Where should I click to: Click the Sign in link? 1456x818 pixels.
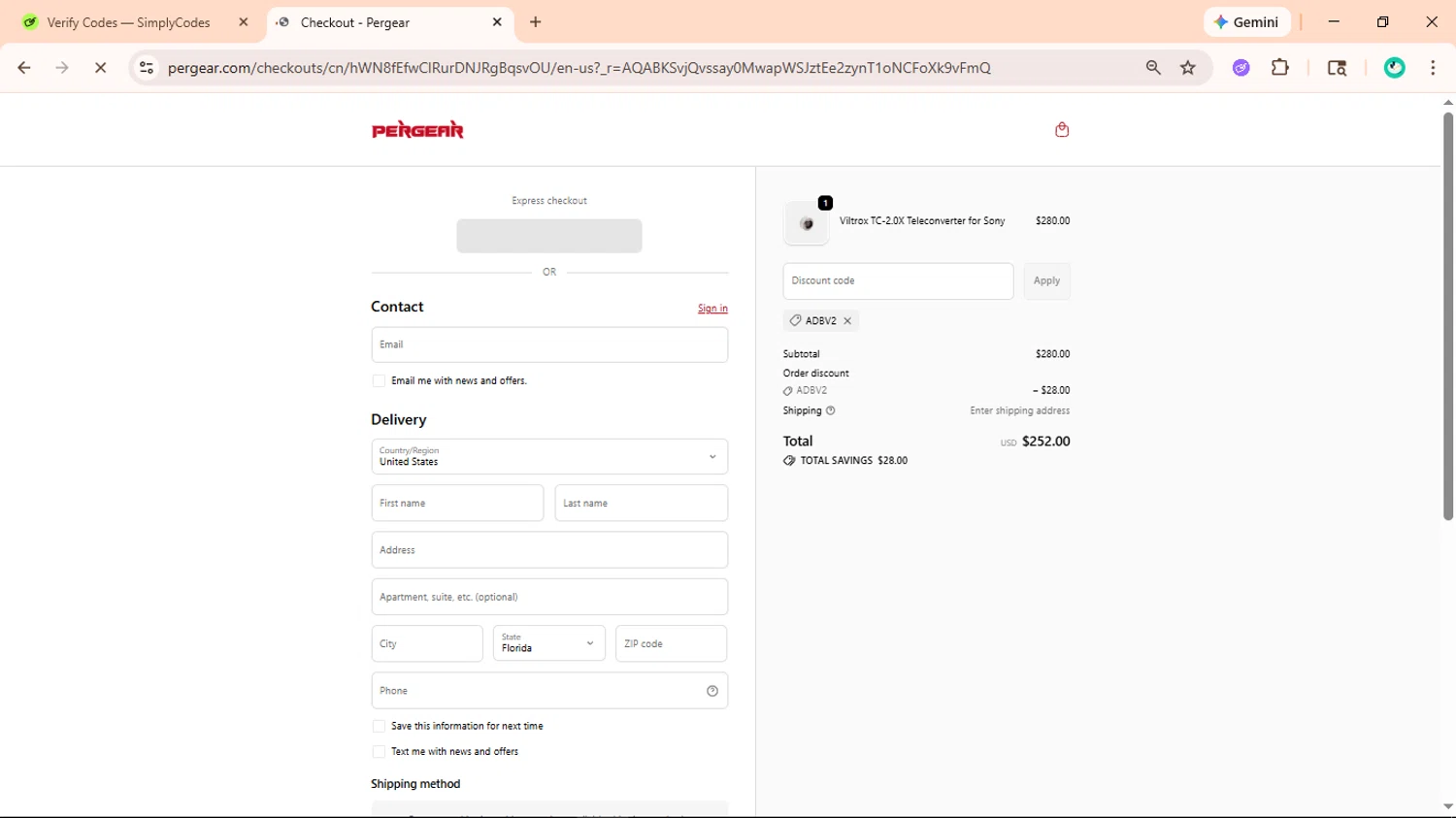click(712, 309)
